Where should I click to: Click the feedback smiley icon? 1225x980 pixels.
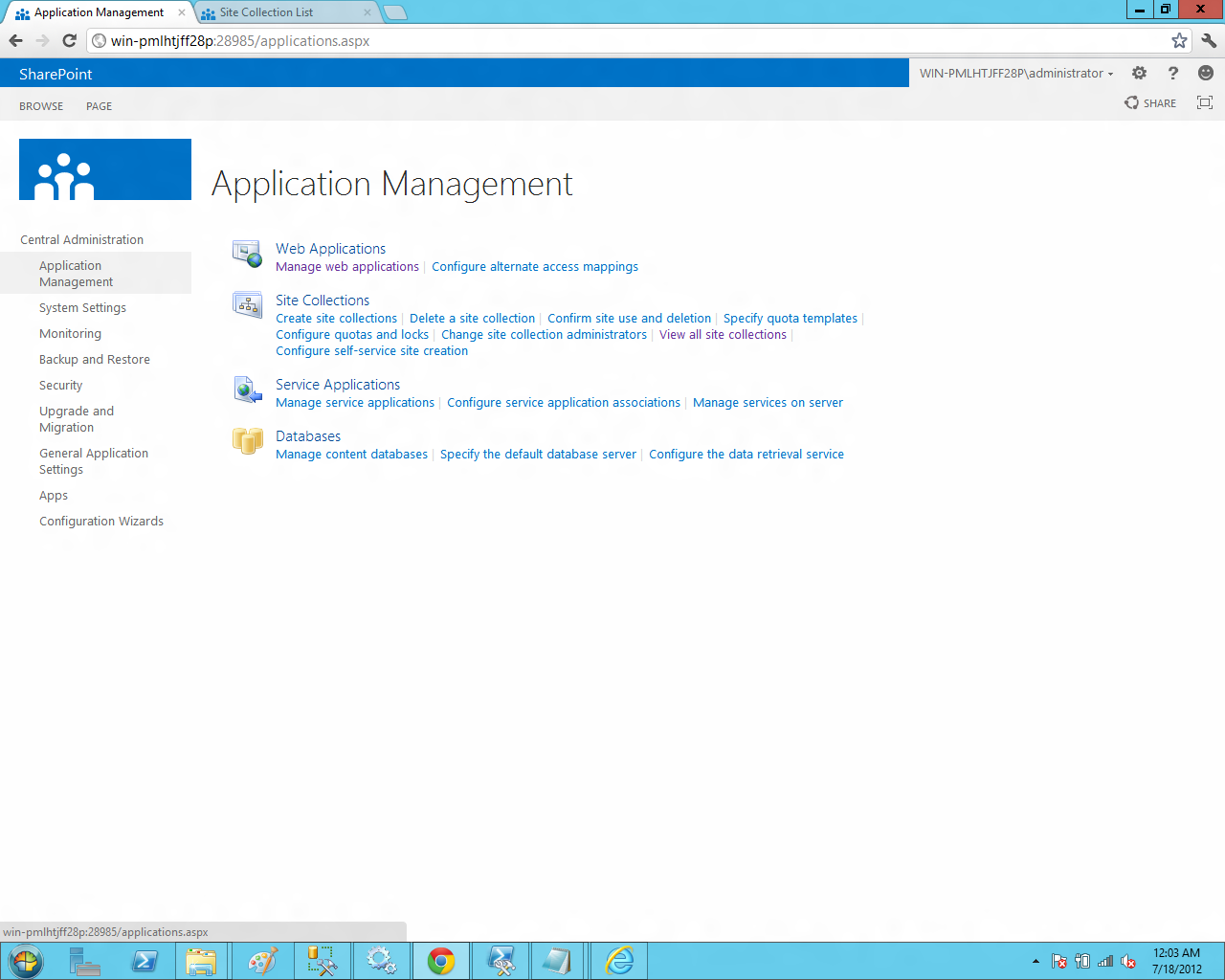(1205, 73)
